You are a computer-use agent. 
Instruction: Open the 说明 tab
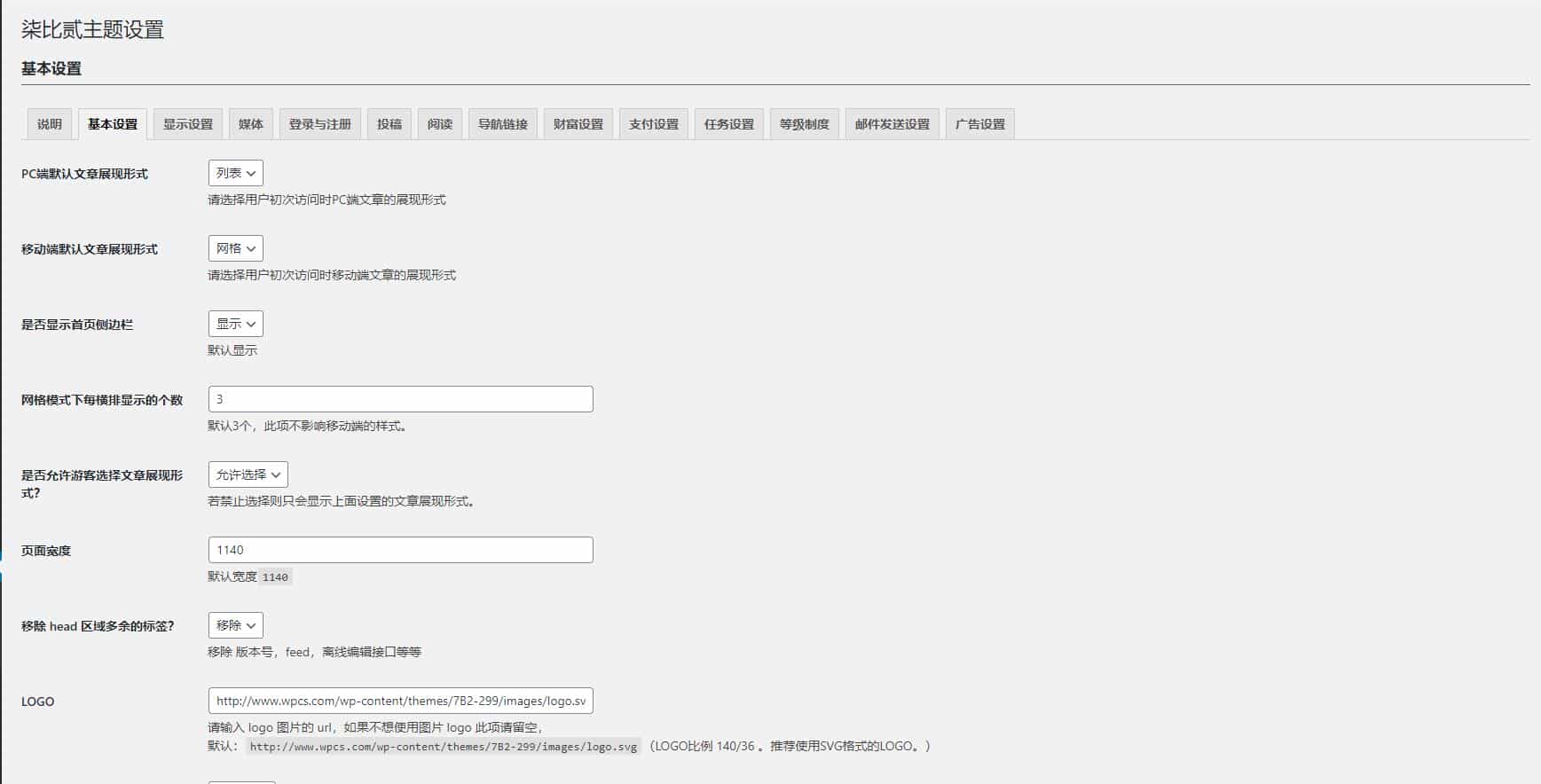(x=50, y=124)
